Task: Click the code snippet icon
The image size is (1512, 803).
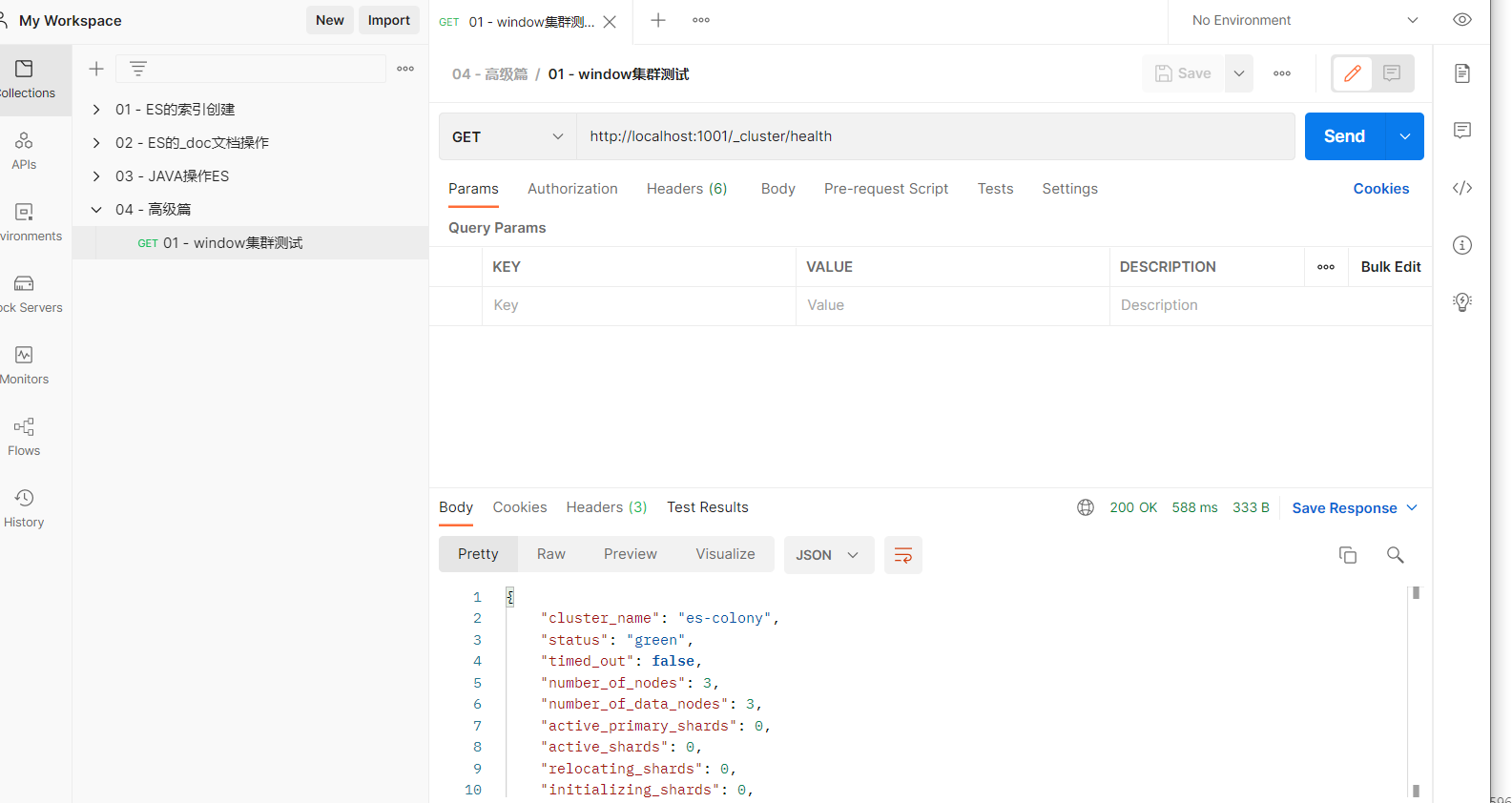Action: pyautogui.click(x=1461, y=188)
